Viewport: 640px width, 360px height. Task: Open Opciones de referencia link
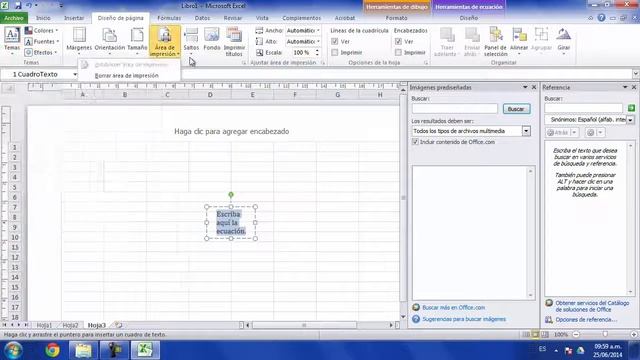(x=586, y=320)
